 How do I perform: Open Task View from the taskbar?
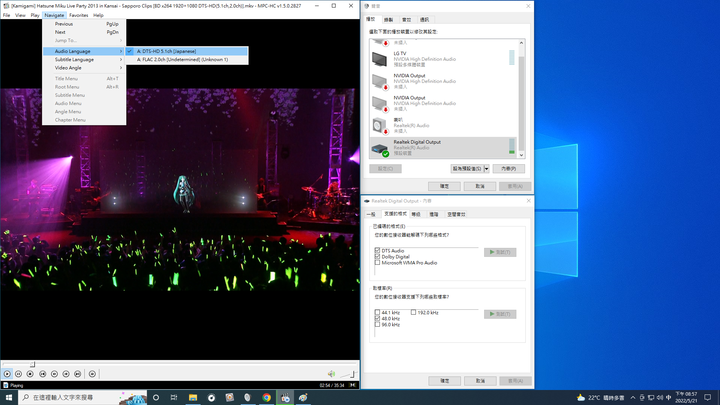point(174,397)
